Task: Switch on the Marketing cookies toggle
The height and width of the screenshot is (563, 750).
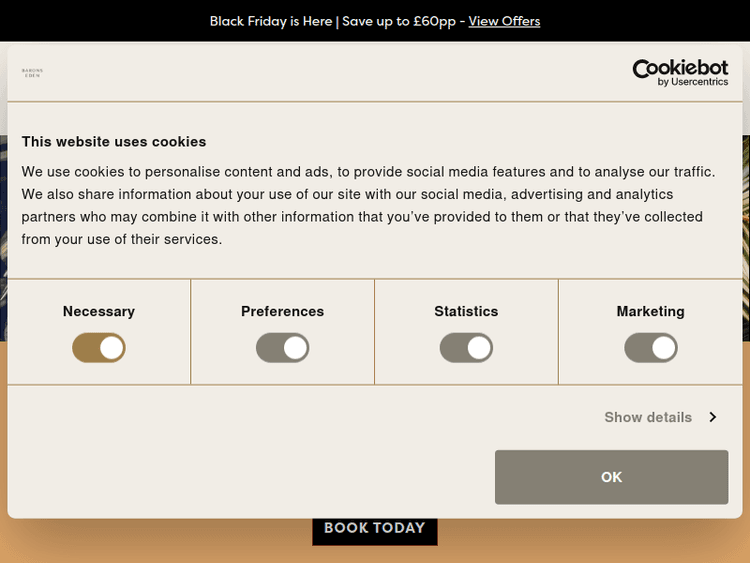Action: [x=650, y=348]
